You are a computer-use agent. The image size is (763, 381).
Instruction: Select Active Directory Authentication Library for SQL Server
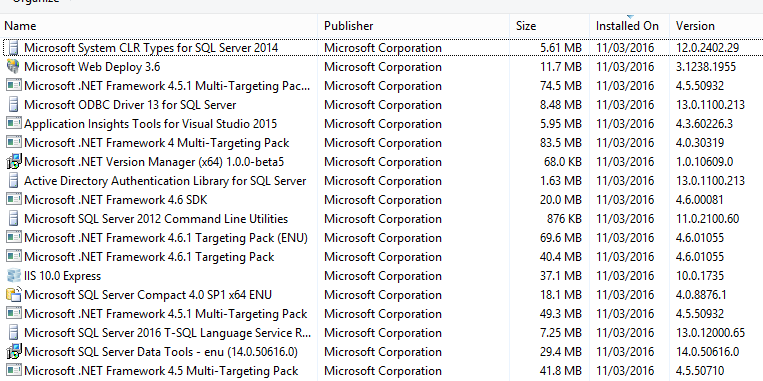(x=165, y=181)
